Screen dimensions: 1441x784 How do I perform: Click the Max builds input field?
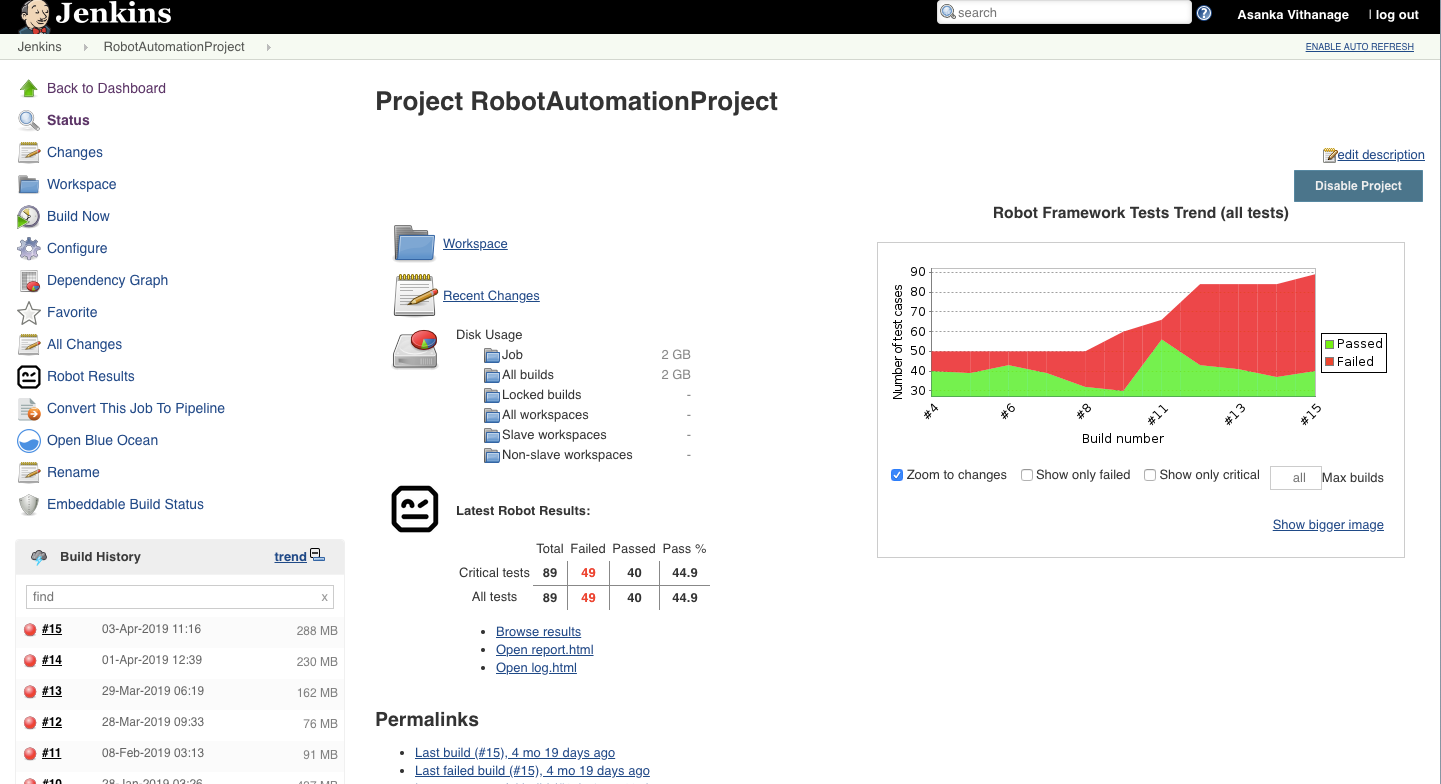click(1295, 478)
